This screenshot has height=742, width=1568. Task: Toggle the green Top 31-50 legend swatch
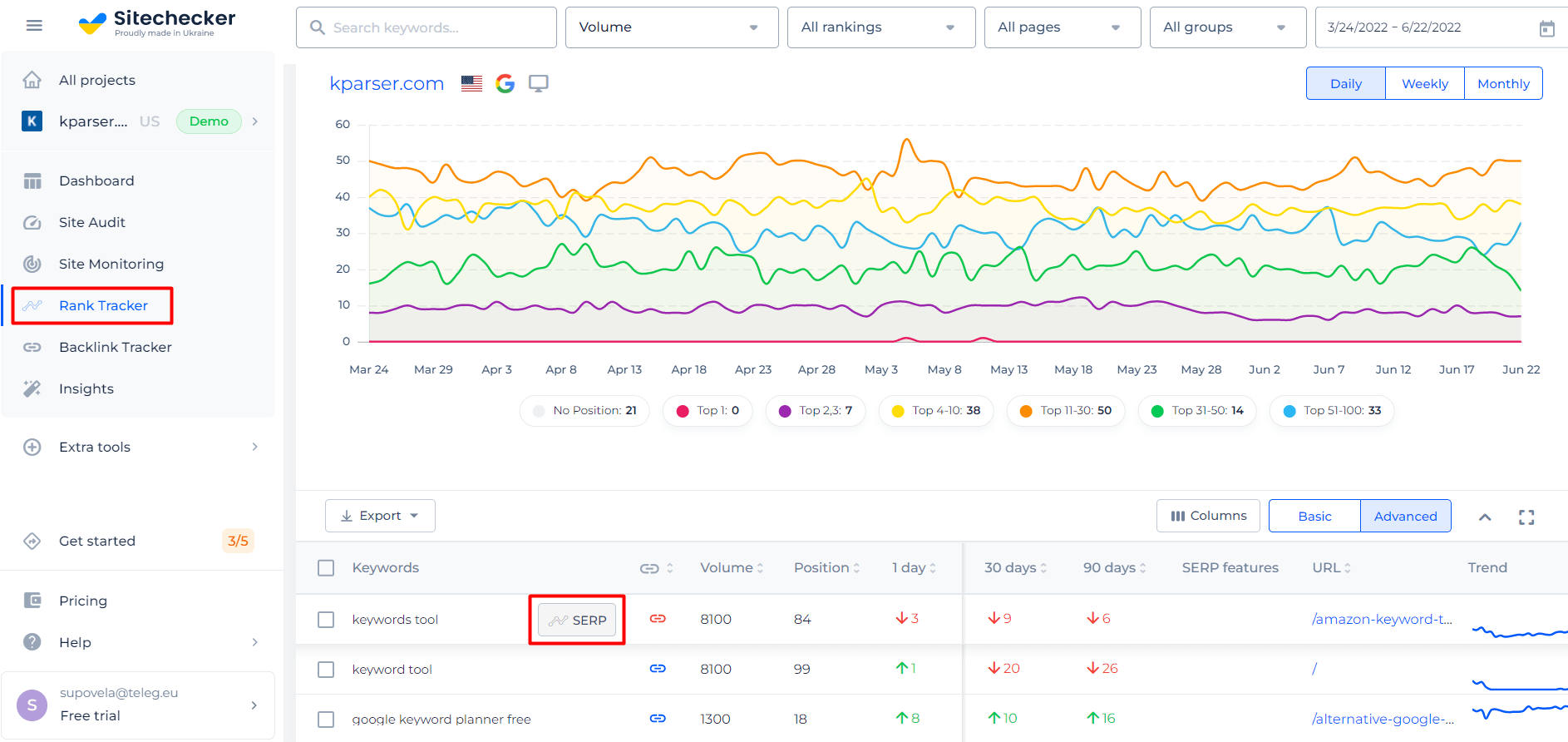pos(1156,411)
